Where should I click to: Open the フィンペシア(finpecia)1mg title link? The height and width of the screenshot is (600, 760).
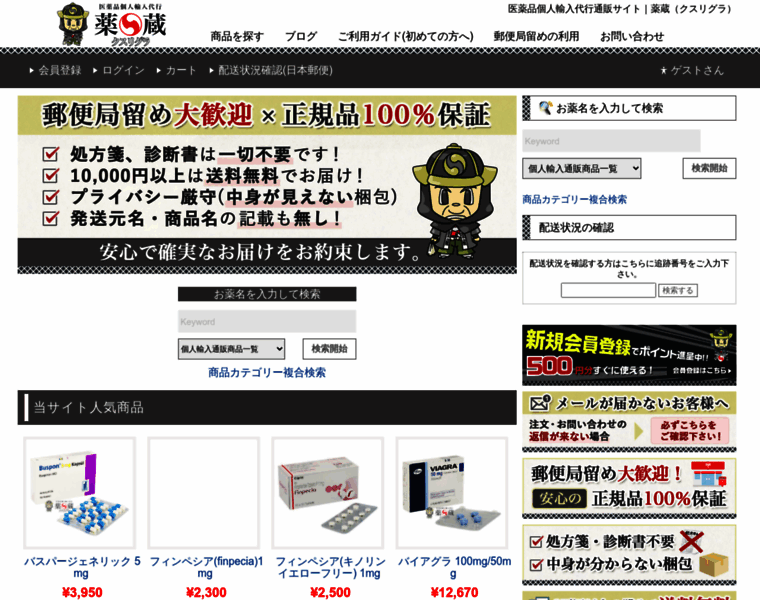206,567
